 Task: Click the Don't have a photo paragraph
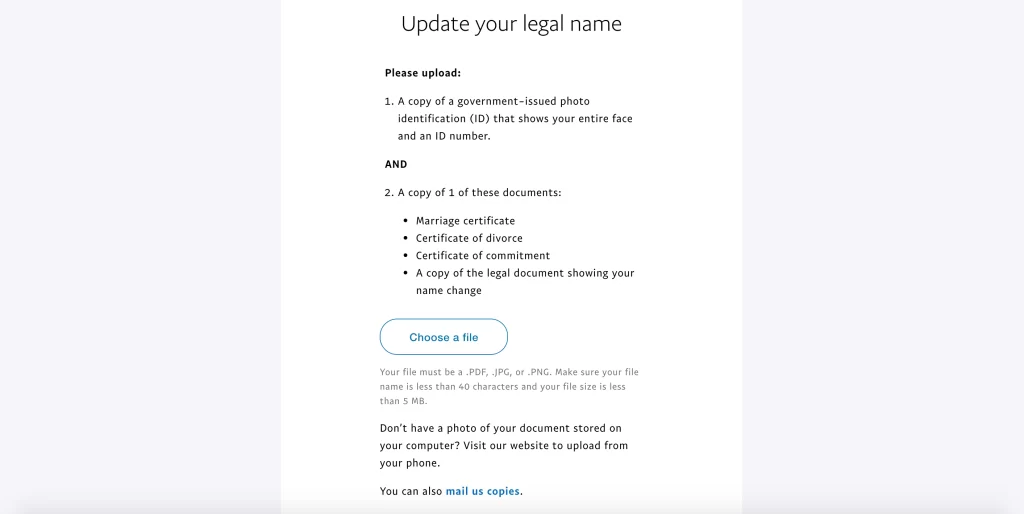pos(504,445)
